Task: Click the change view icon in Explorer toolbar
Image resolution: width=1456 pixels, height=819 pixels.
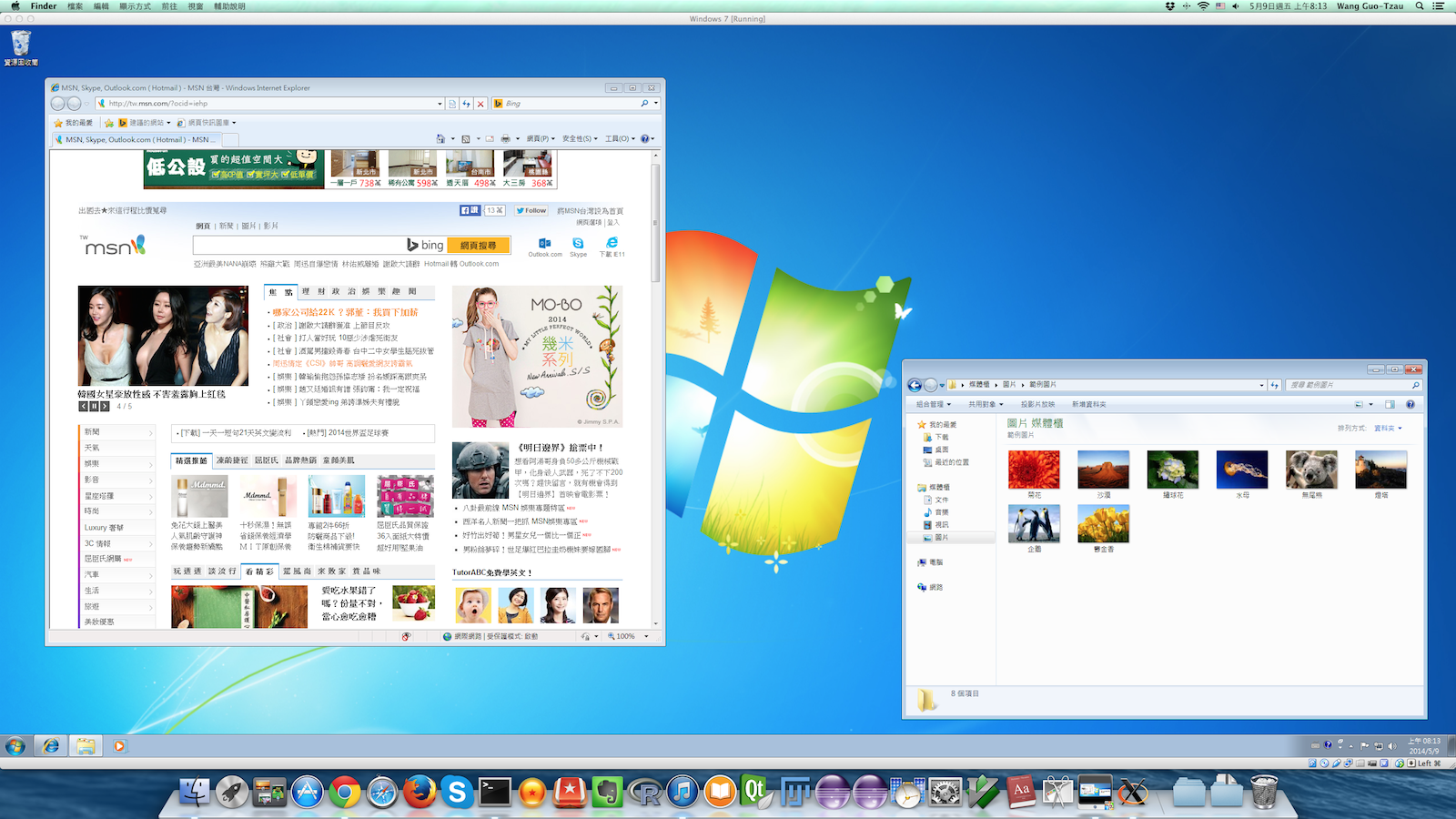Action: (x=1360, y=403)
